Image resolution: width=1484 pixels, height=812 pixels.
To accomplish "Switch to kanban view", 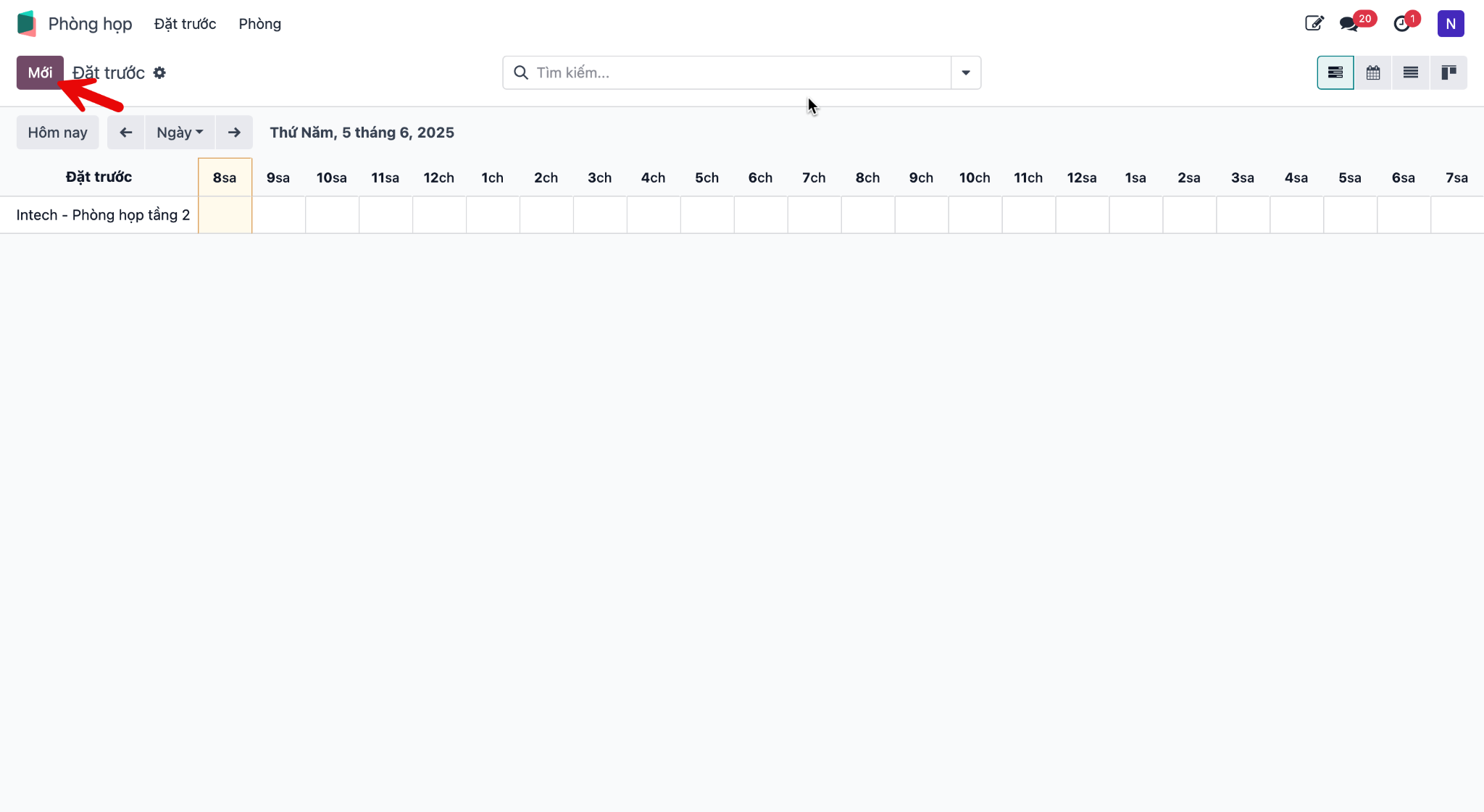I will (x=1448, y=72).
